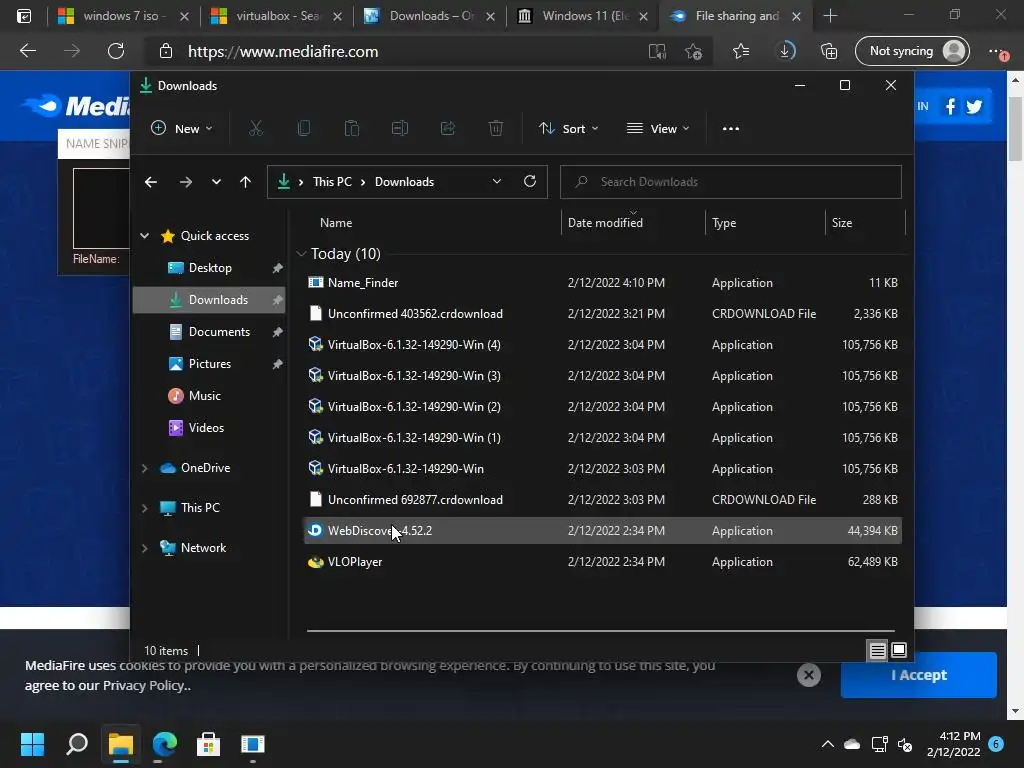Screen dimensions: 1024x768
Task: Open taskbar Search
Action: pos(77,744)
